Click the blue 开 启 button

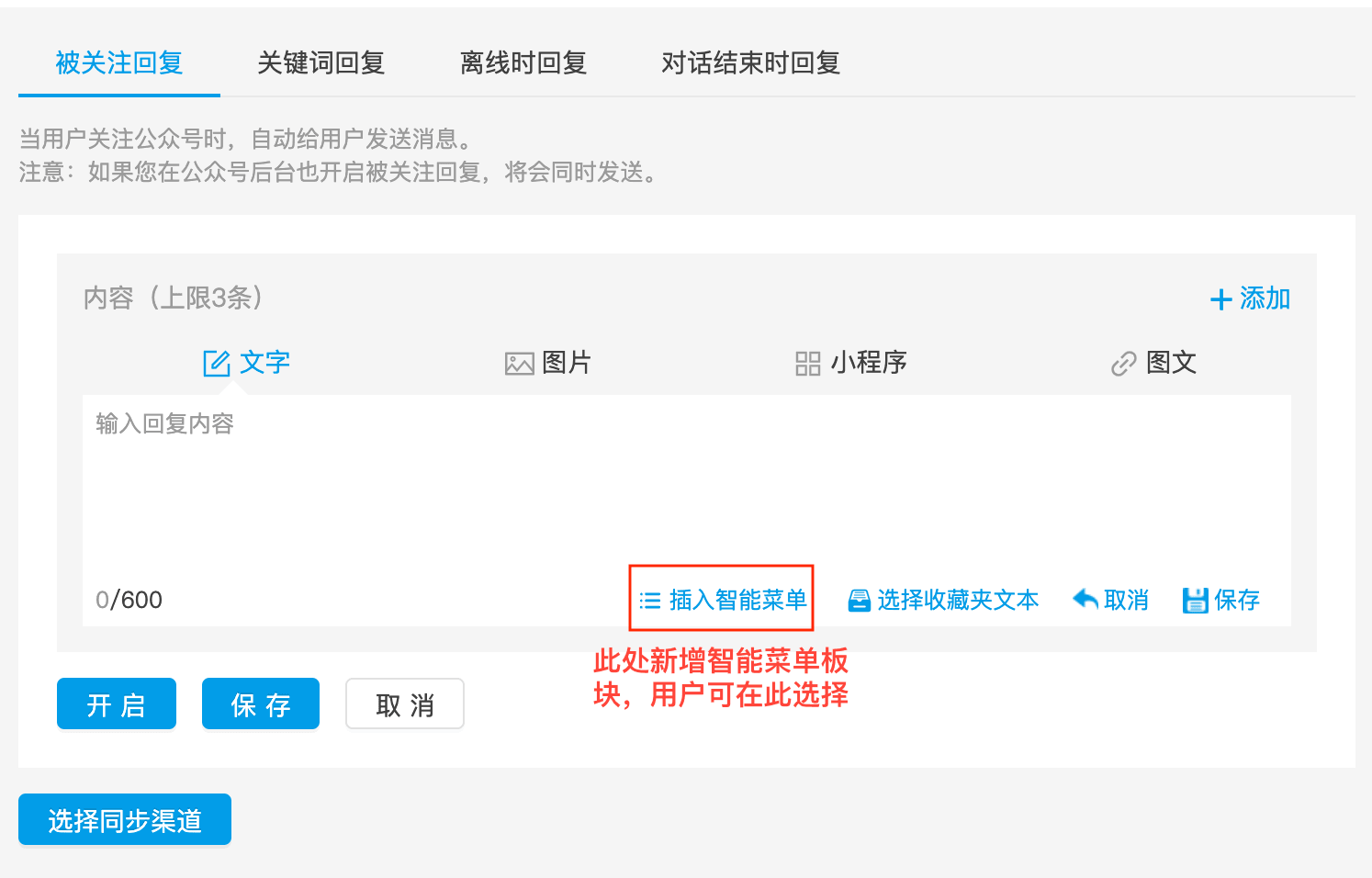(117, 704)
